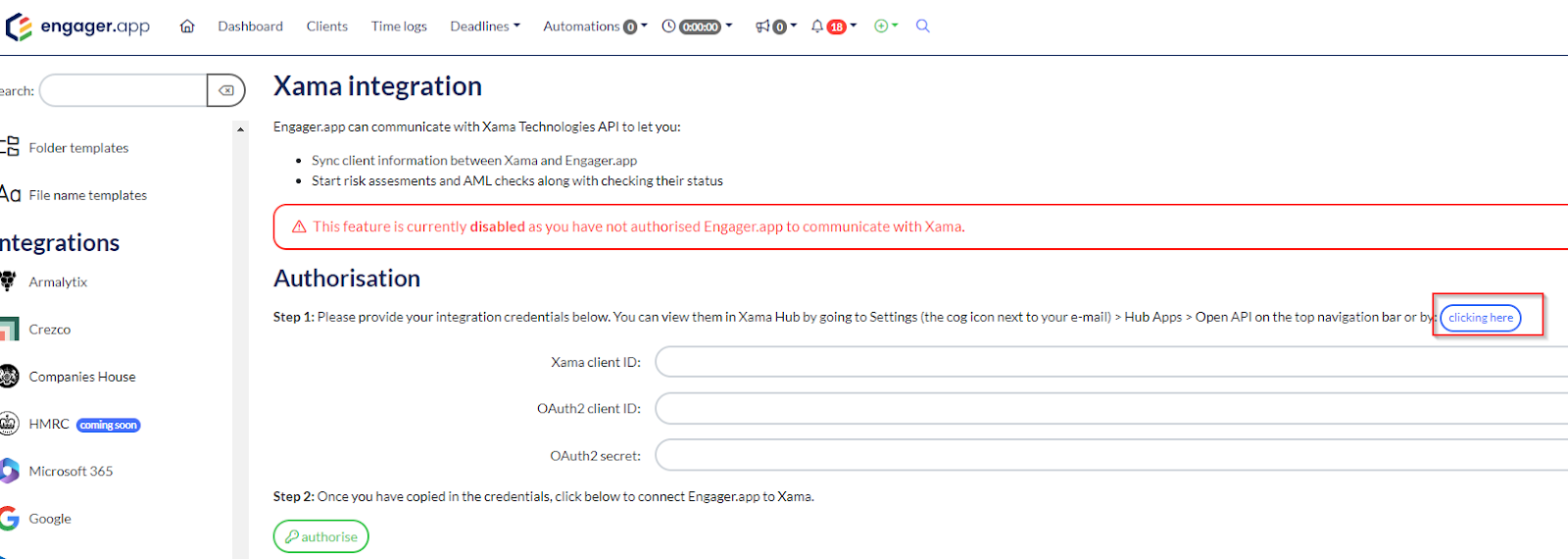Image resolution: width=1568 pixels, height=559 pixels.
Task: Click the 'Authorisation' heading
Action: click(x=347, y=279)
